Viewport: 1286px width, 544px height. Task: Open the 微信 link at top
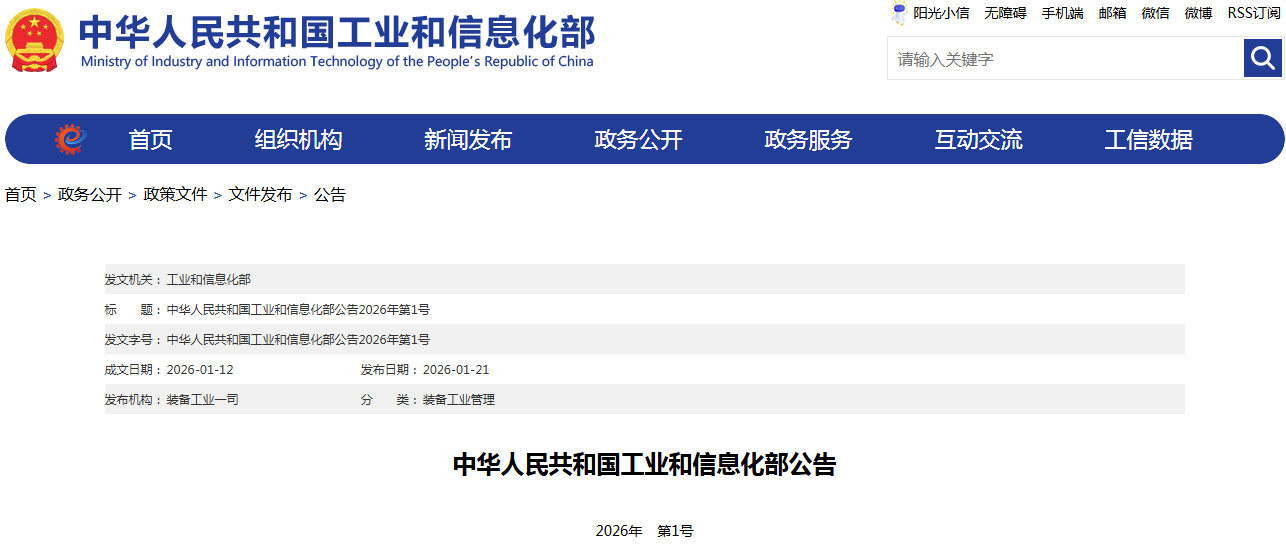[x=1155, y=13]
